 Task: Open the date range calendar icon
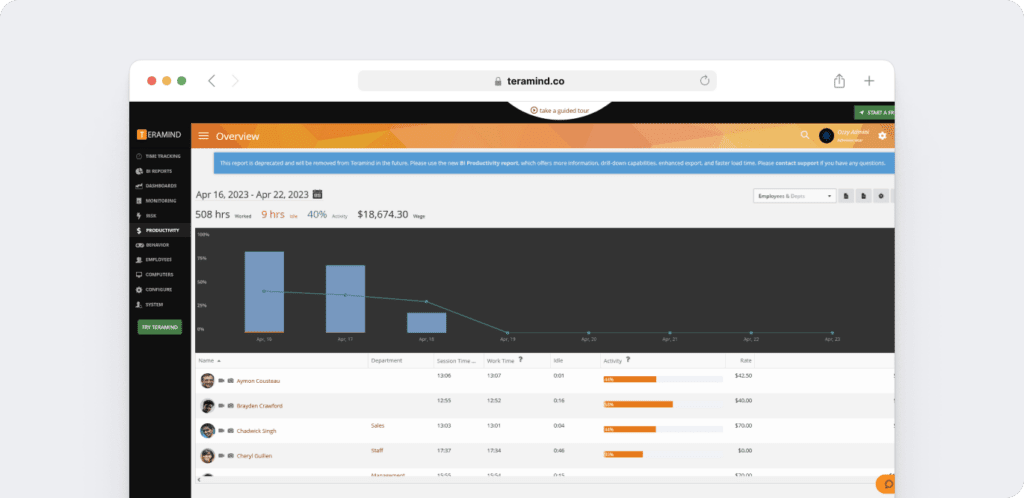tap(317, 194)
